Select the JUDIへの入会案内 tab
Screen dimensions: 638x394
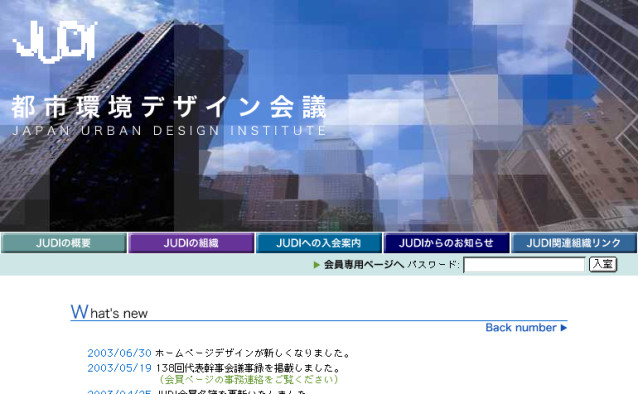point(319,243)
